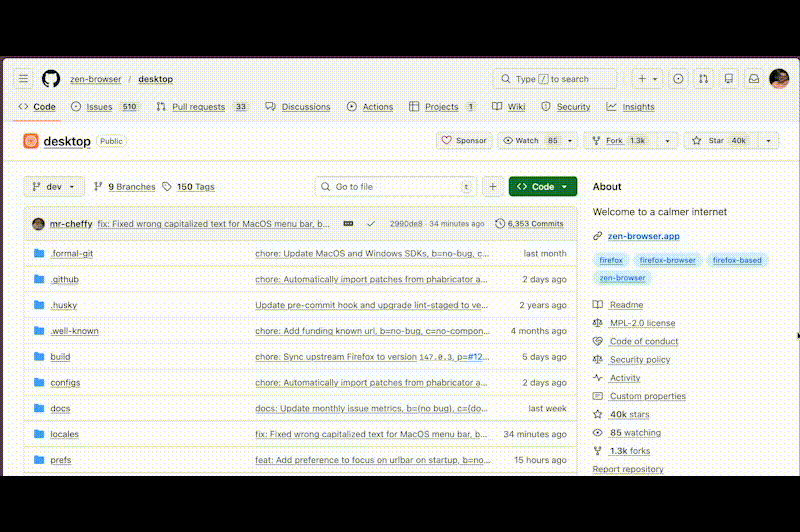The image size is (800, 532).
Task: Open the desktop breadcrumb link
Action: [x=156, y=79]
